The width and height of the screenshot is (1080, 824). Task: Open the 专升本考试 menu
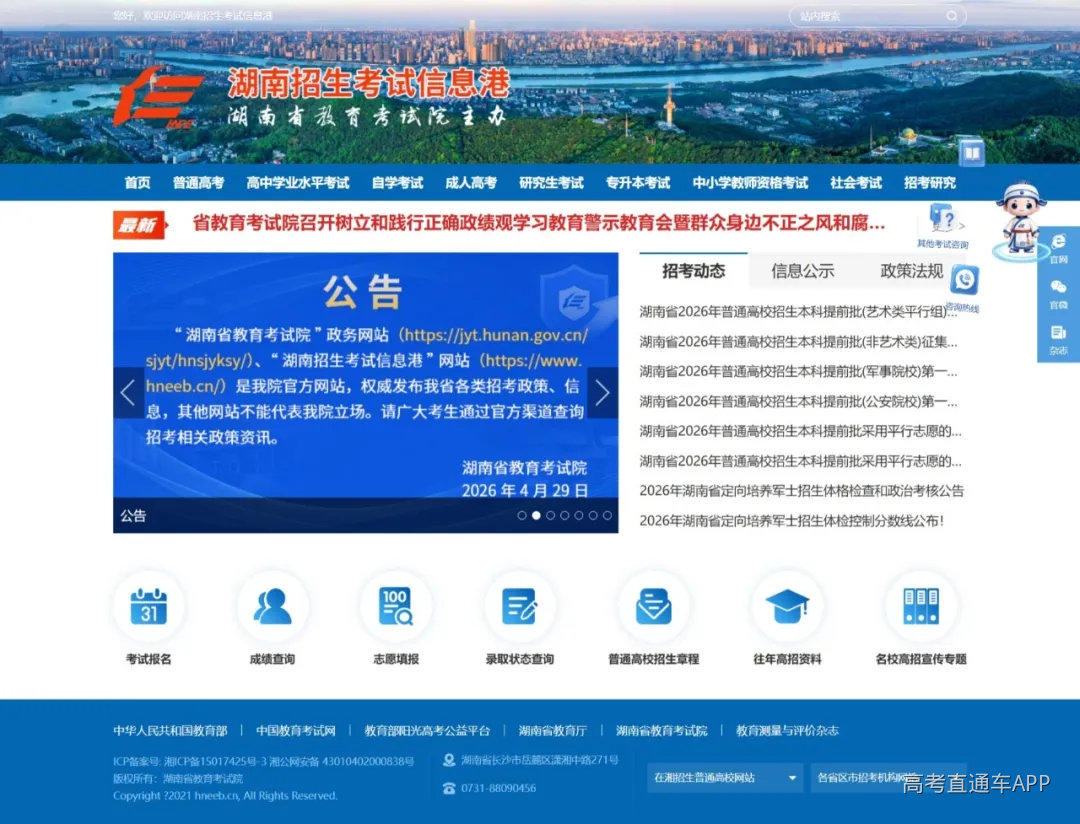(638, 183)
